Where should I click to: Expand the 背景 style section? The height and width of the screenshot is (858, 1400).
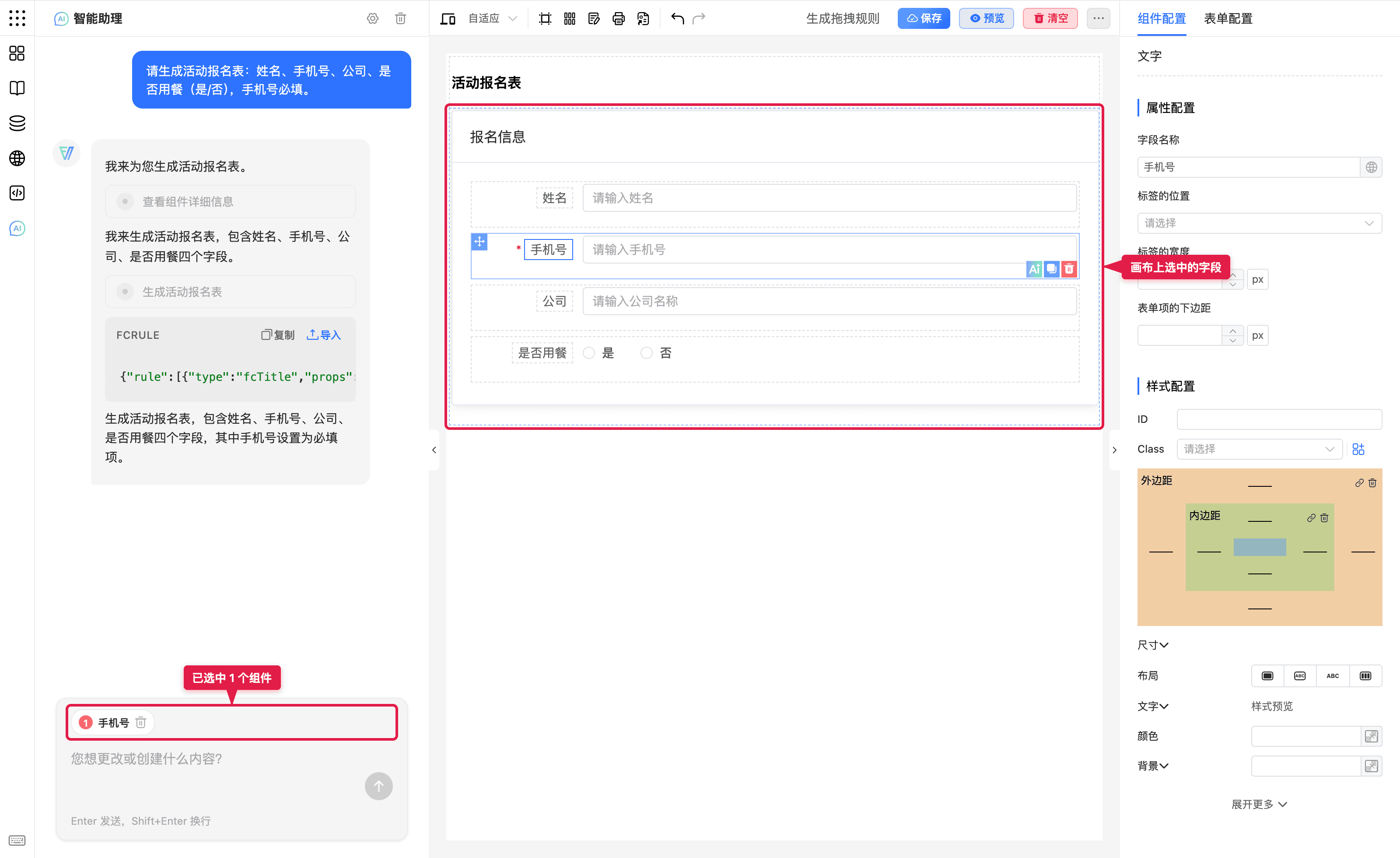[1153, 766]
